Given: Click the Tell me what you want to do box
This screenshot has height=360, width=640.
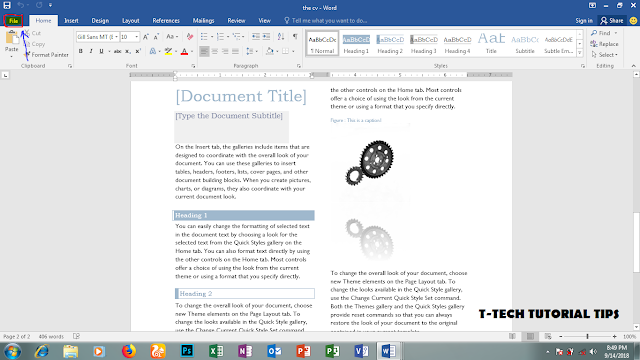Looking at the screenshot, I should pos(326,20).
